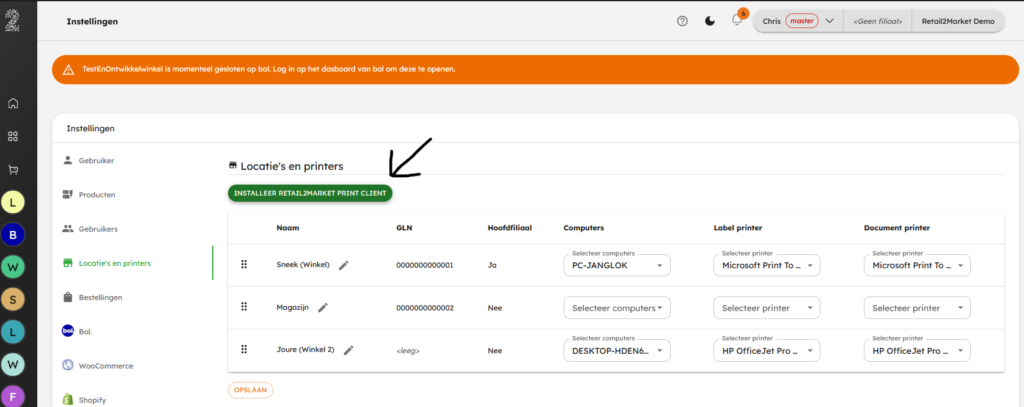
Task: Edit Sneek (Winkel) name pencil icon
Action: [x=344, y=265]
